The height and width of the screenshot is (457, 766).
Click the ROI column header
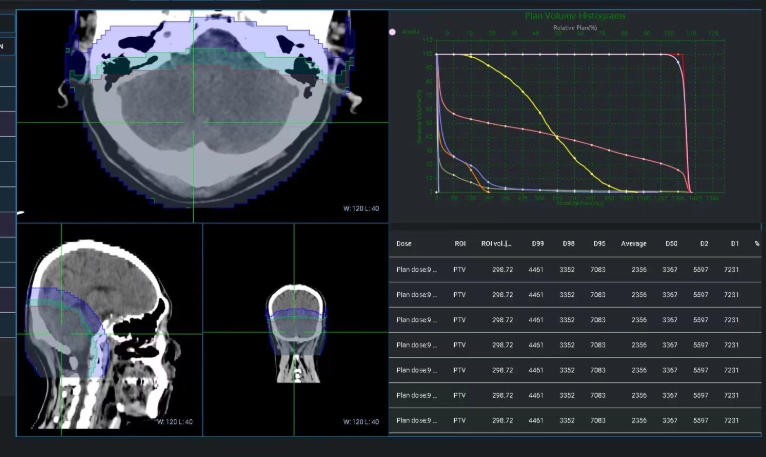point(460,243)
